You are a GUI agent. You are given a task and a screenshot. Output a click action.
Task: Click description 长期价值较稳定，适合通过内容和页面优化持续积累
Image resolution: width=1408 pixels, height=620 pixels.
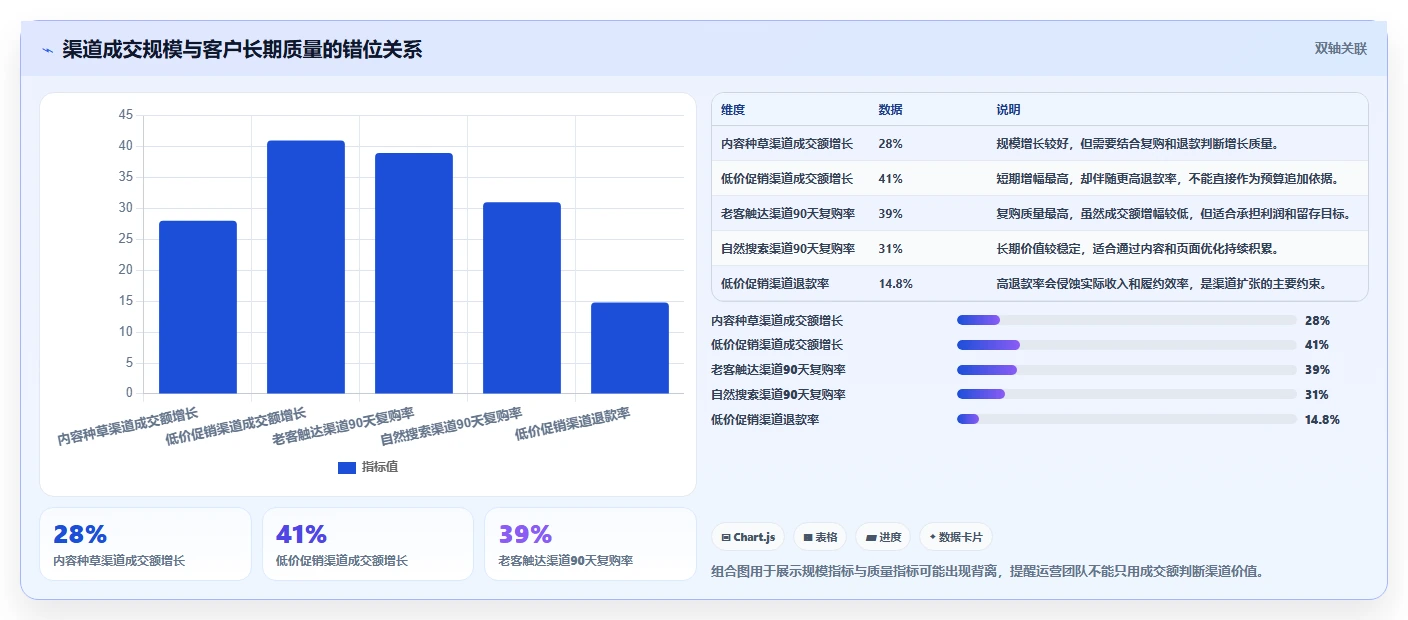(x=1138, y=249)
